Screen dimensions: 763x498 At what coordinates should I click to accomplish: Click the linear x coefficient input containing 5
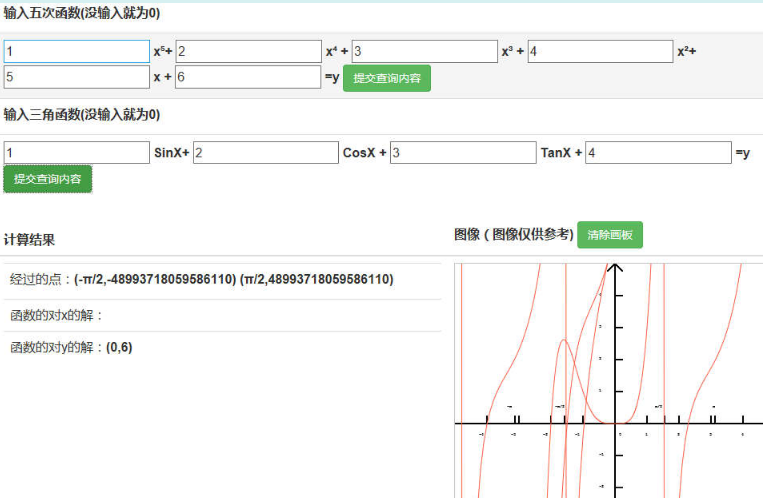pyautogui.click(x=76, y=77)
